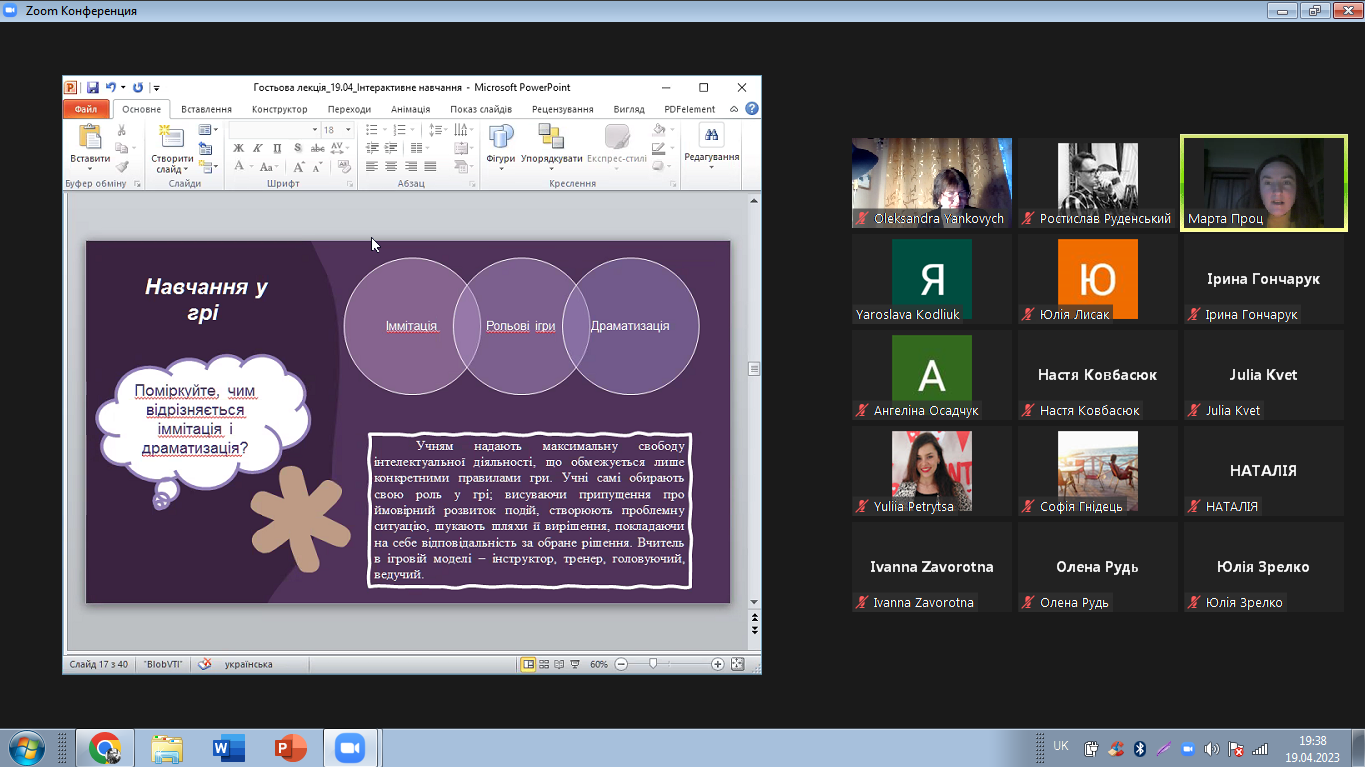This screenshot has width=1365, height=767.
Task: Click the Файл file button
Action: (x=86, y=109)
